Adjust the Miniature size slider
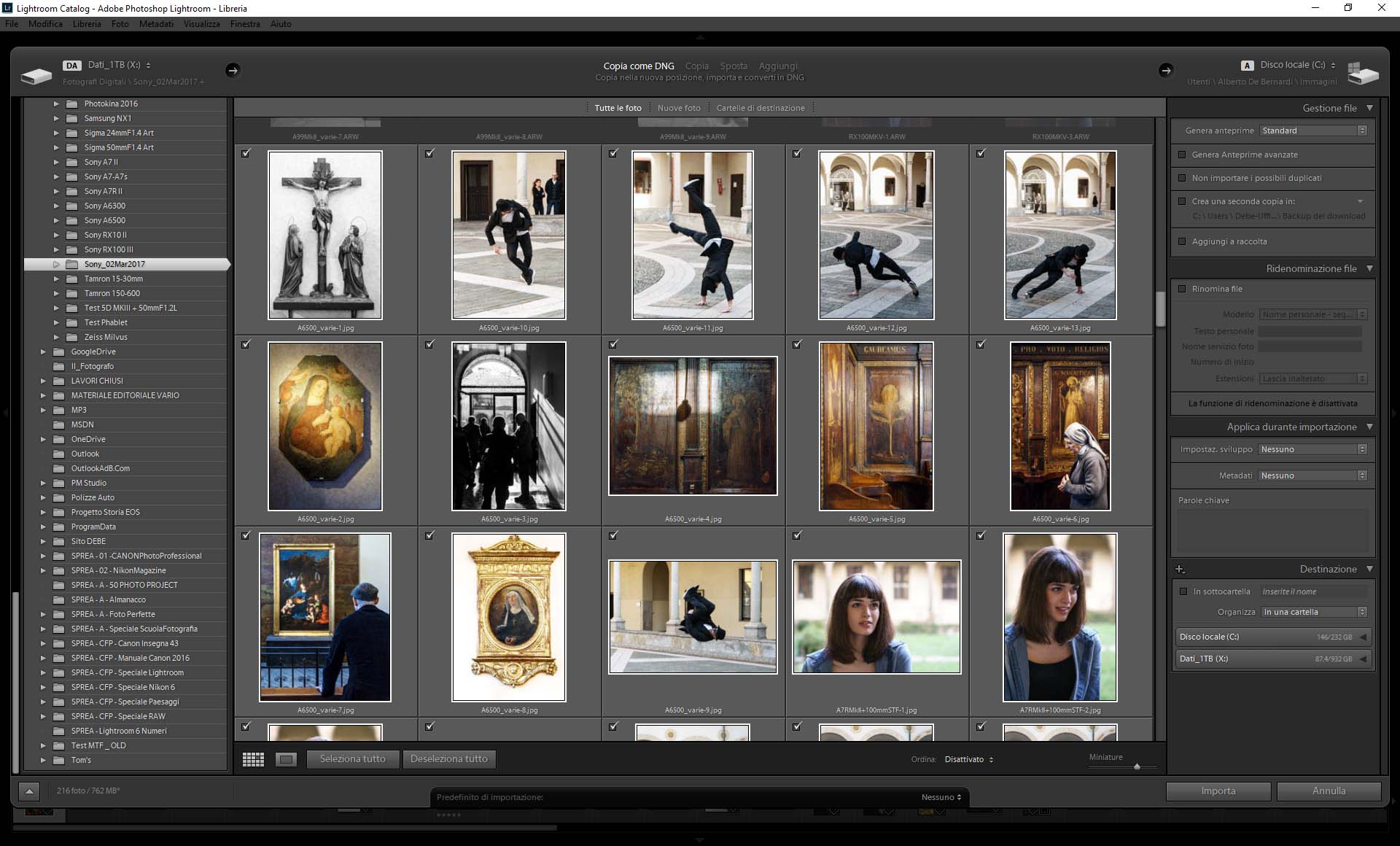1400x846 pixels. [1136, 767]
